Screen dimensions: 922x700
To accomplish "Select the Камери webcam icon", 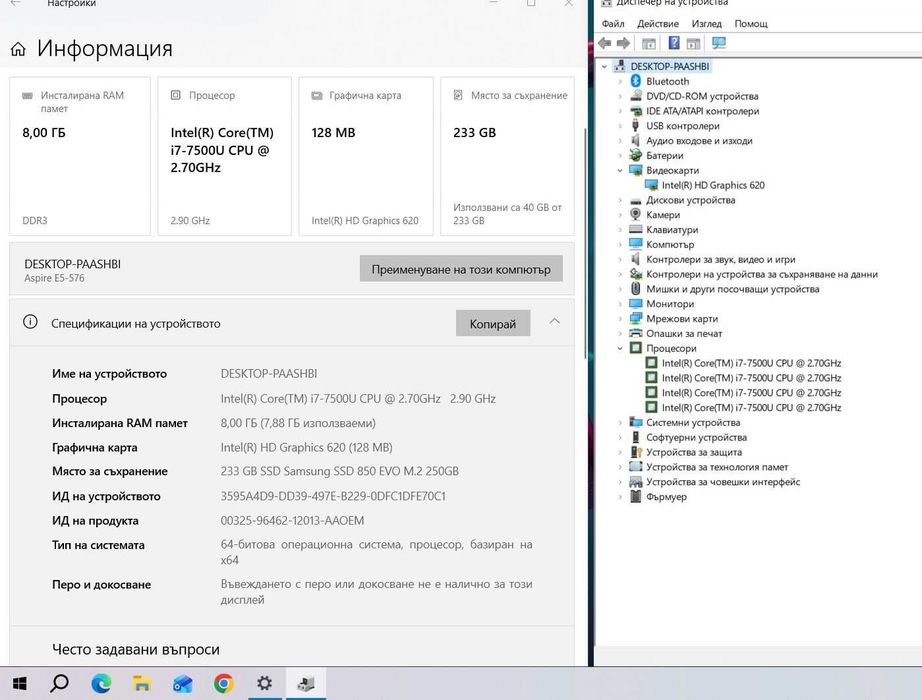I will [635, 215].
